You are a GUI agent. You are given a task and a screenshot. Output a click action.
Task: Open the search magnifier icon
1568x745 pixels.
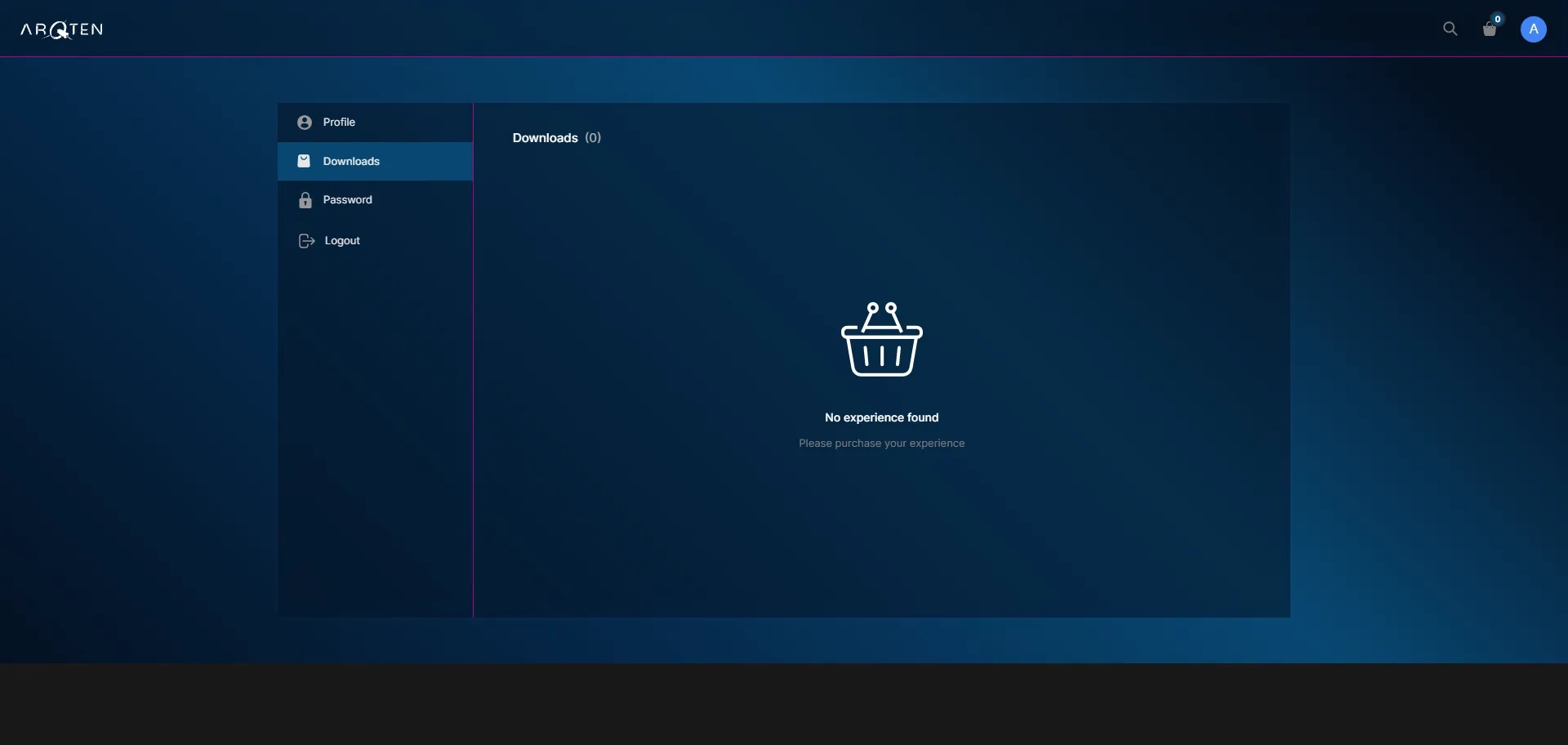pos(1450,29)
